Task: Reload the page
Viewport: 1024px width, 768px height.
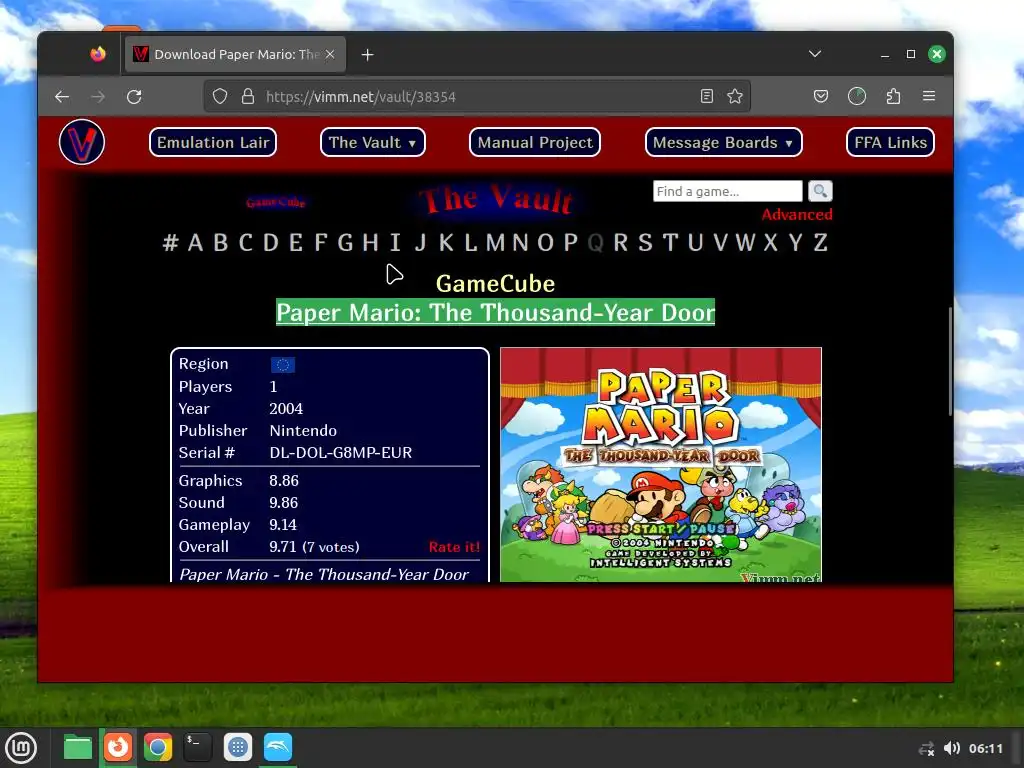Action: click(134, 97)
